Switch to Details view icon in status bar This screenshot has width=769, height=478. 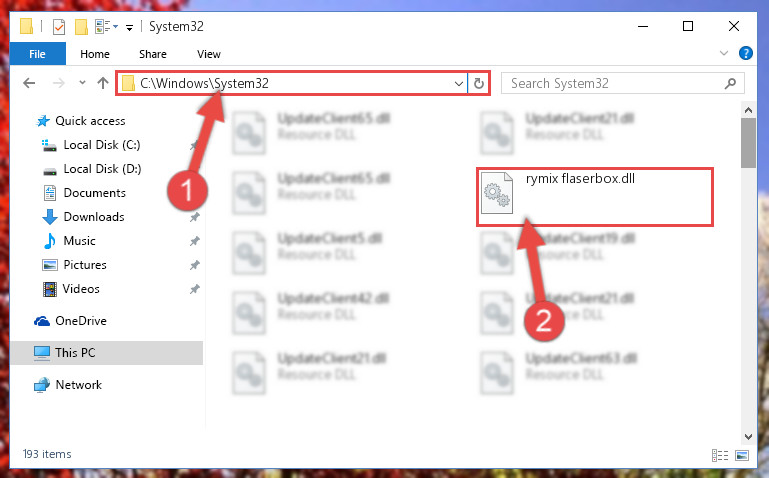click(719, 455)
